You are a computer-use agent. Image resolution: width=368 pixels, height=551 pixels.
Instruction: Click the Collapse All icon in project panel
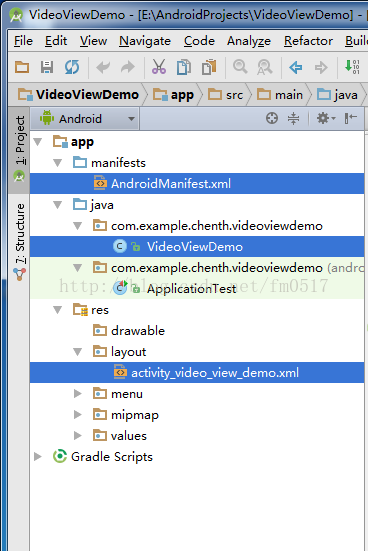pyautogui.click(x=293, y=118)
